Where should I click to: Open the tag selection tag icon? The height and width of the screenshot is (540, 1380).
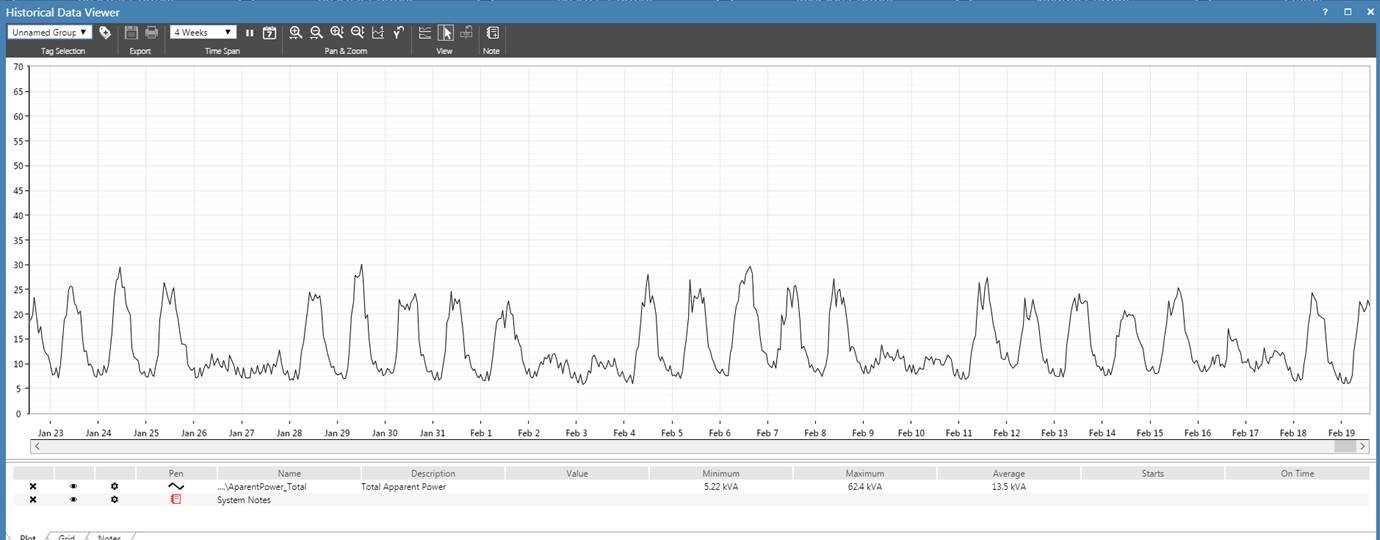point(105,33)
